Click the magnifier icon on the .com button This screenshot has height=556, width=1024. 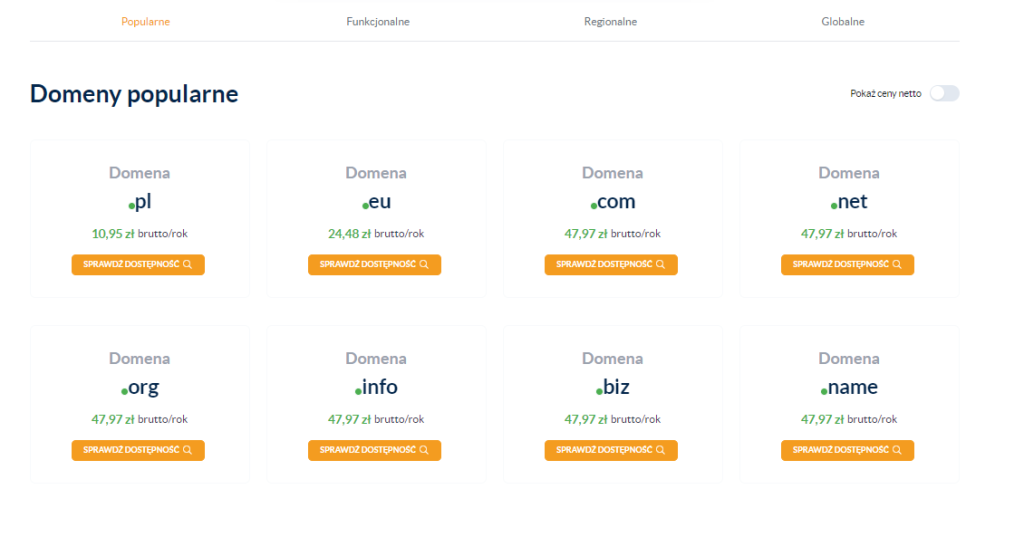point(660,265)
